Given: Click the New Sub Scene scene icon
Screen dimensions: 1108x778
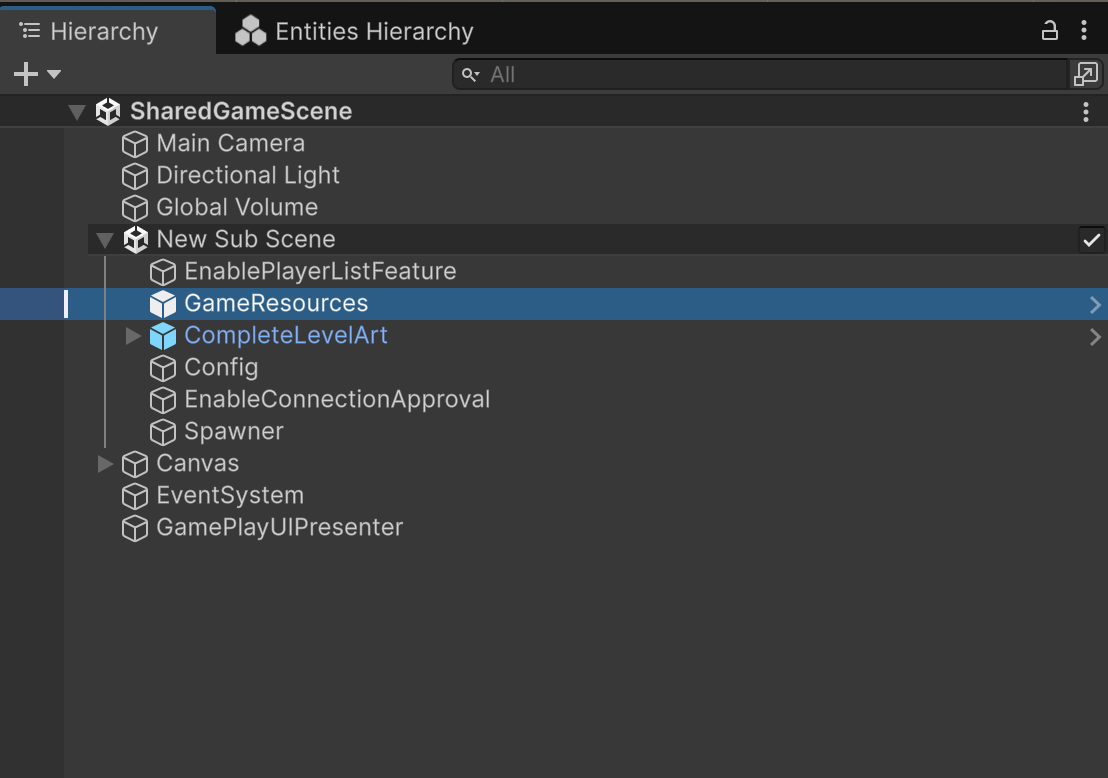Looking at the screenshot, I should pyautogui.click(x=136, y=239).
